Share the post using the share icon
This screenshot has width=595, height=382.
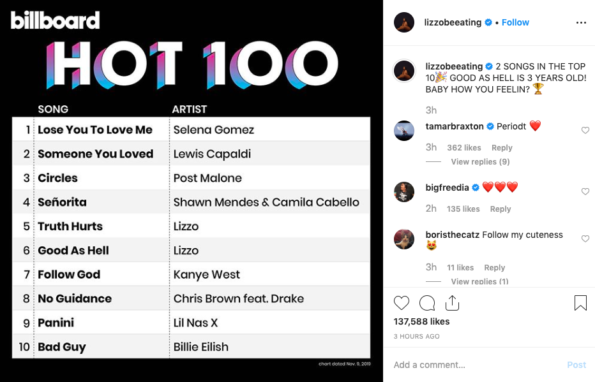point(452,303)
